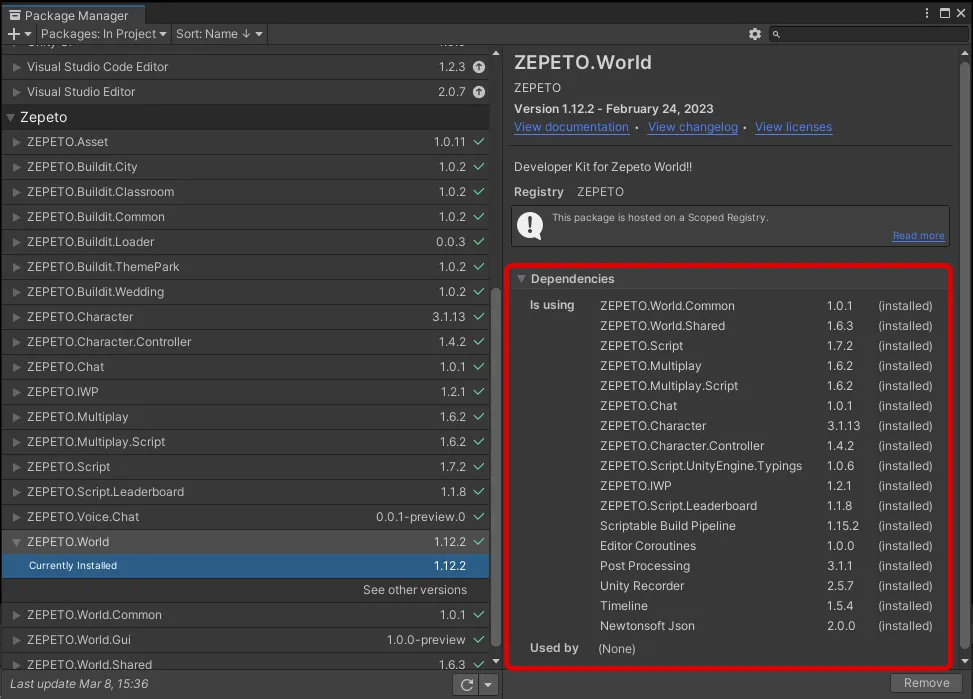973x699 pixels.
Task: Open the advanced settings gear icon
Action: [x=756, y=33]
